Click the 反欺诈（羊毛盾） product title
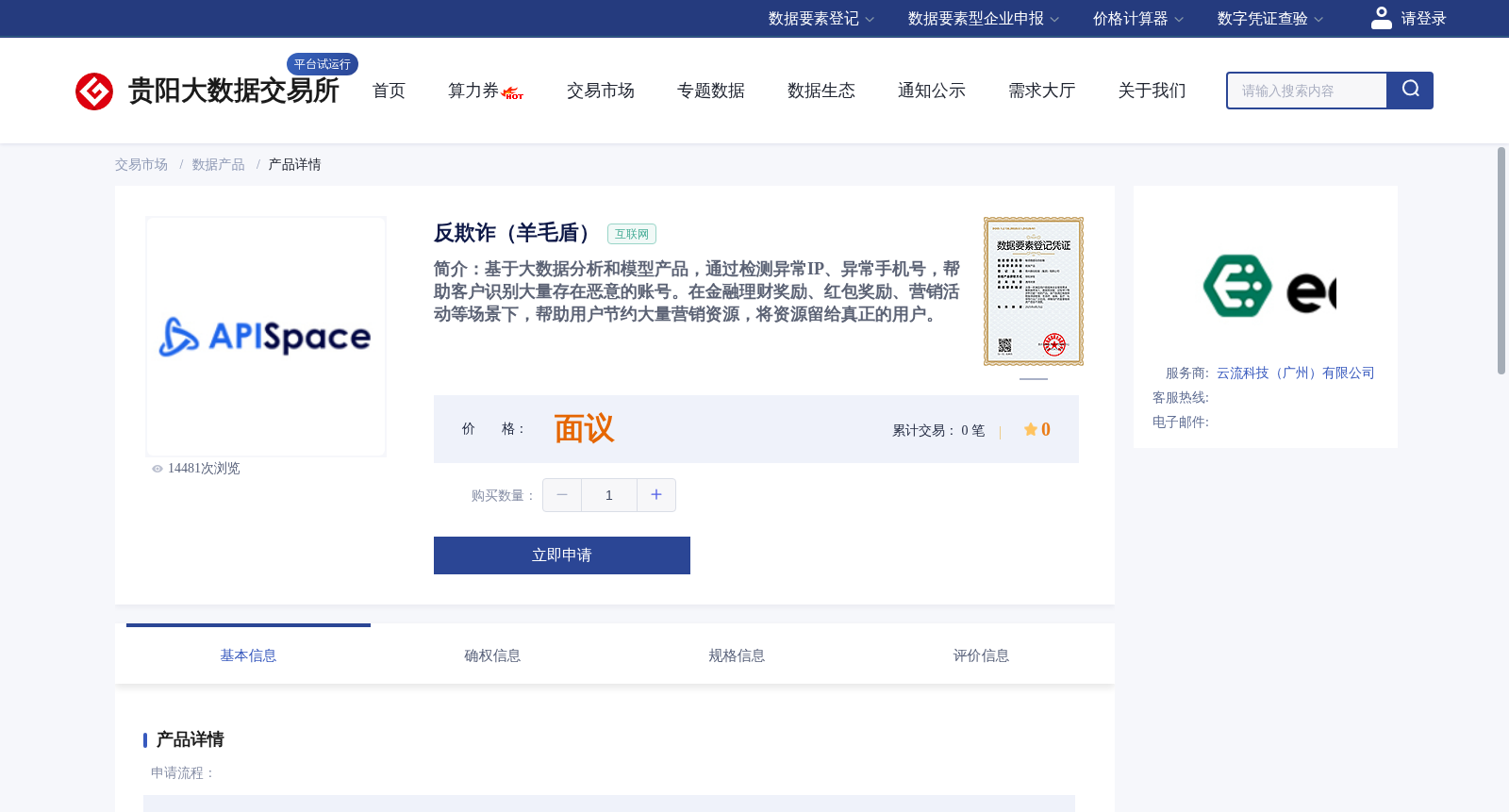 516,233
